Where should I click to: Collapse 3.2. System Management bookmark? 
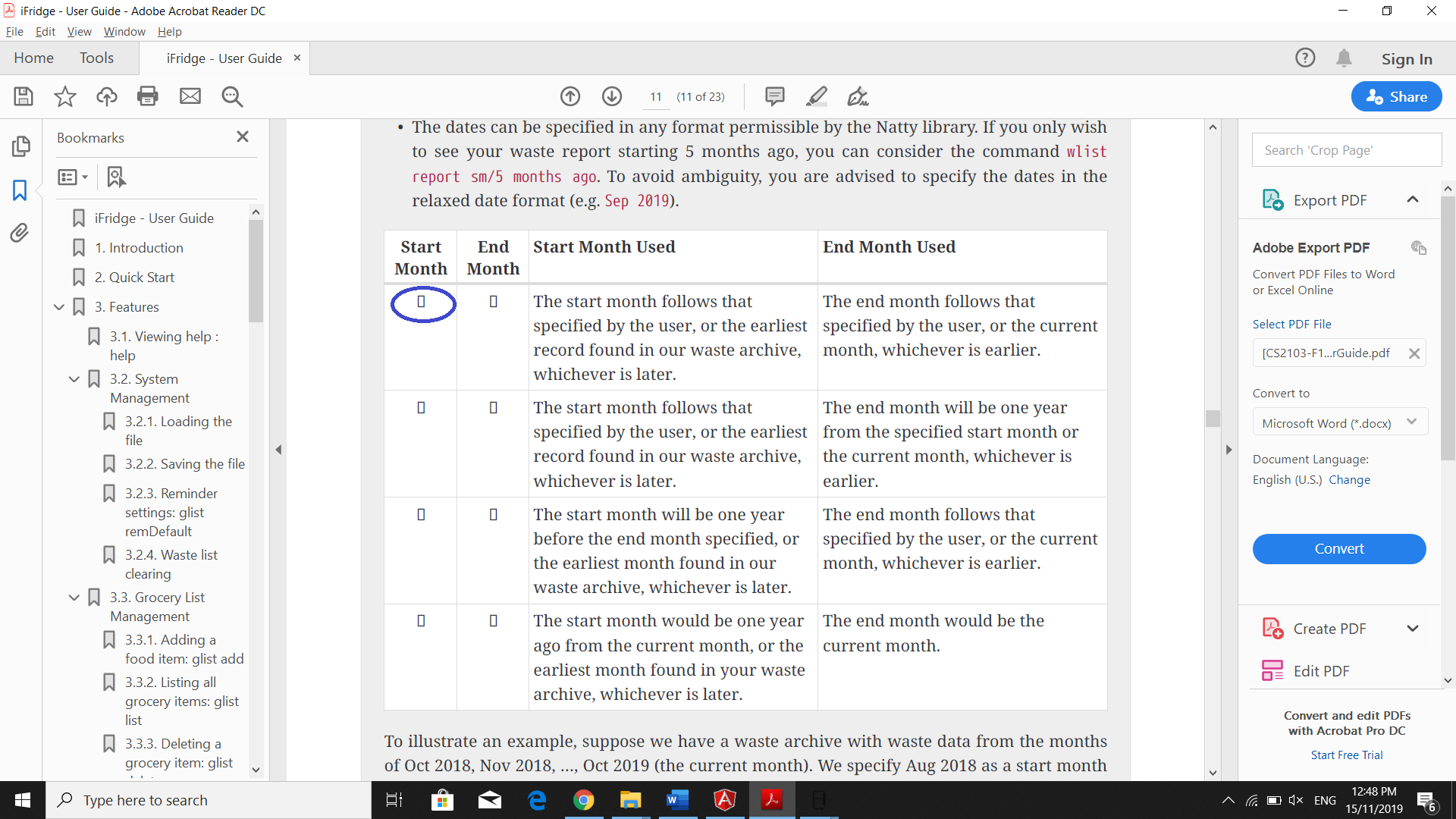(x=74, y=379)
